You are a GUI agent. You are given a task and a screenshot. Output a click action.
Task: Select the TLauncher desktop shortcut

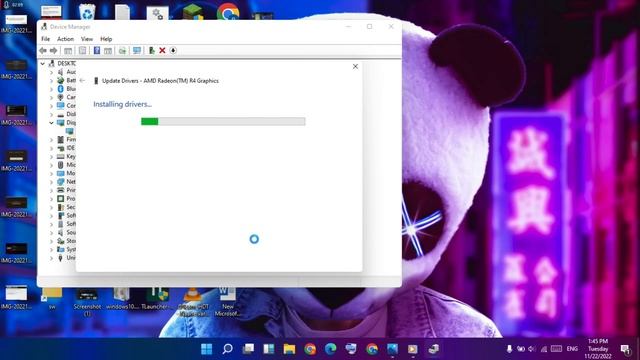(x=157, y=299)
